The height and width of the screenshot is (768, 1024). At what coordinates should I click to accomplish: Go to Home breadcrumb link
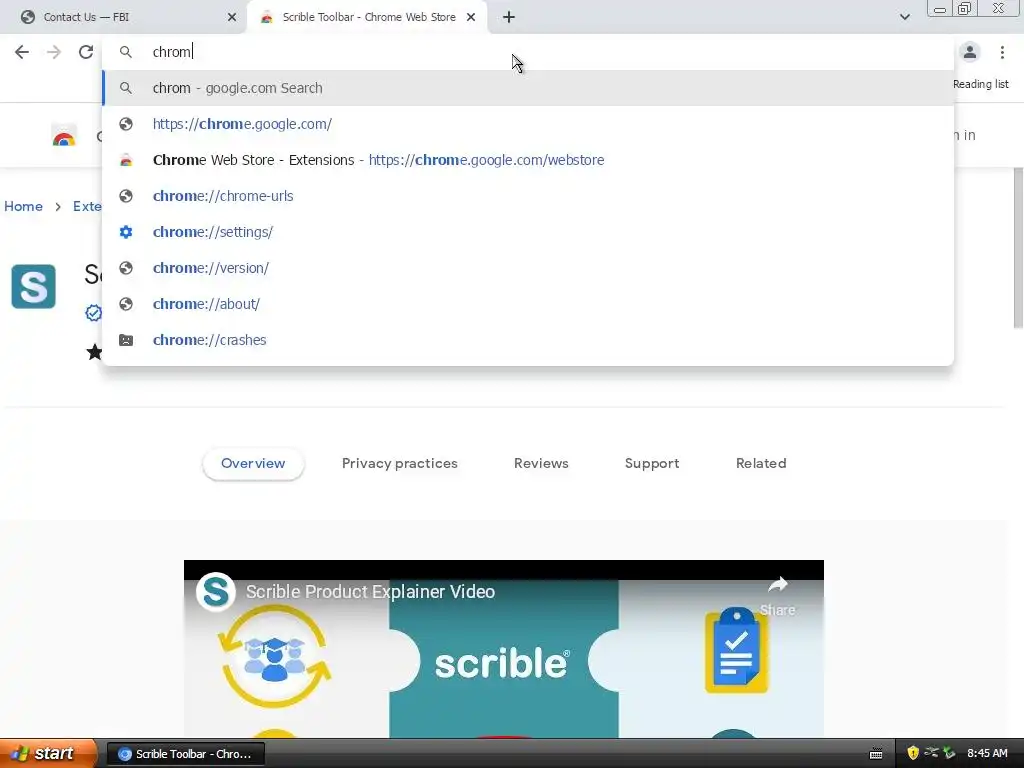tap(24, 206)
